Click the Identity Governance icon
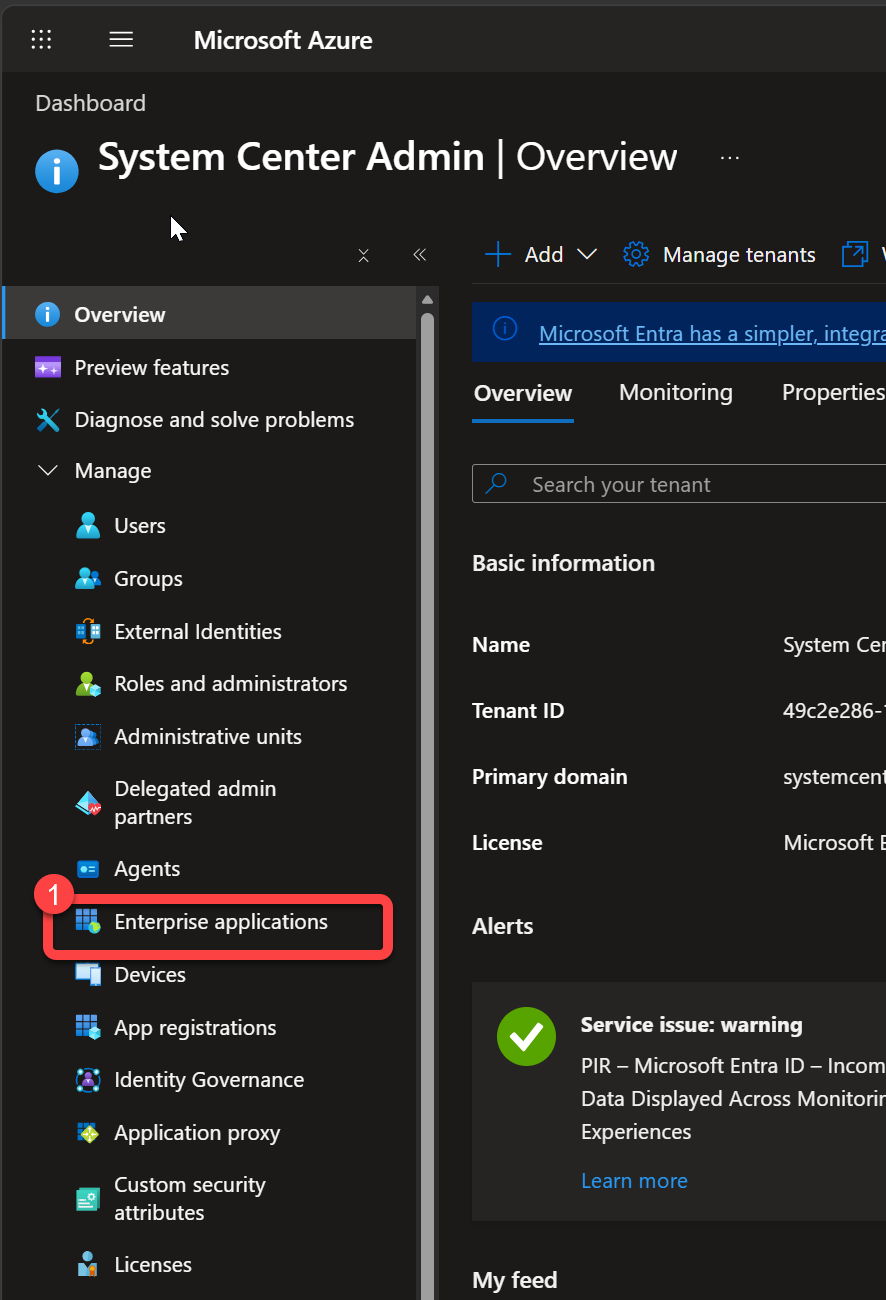Image resolution: width=886 pixels, height=1300 pixels. 88,1080
